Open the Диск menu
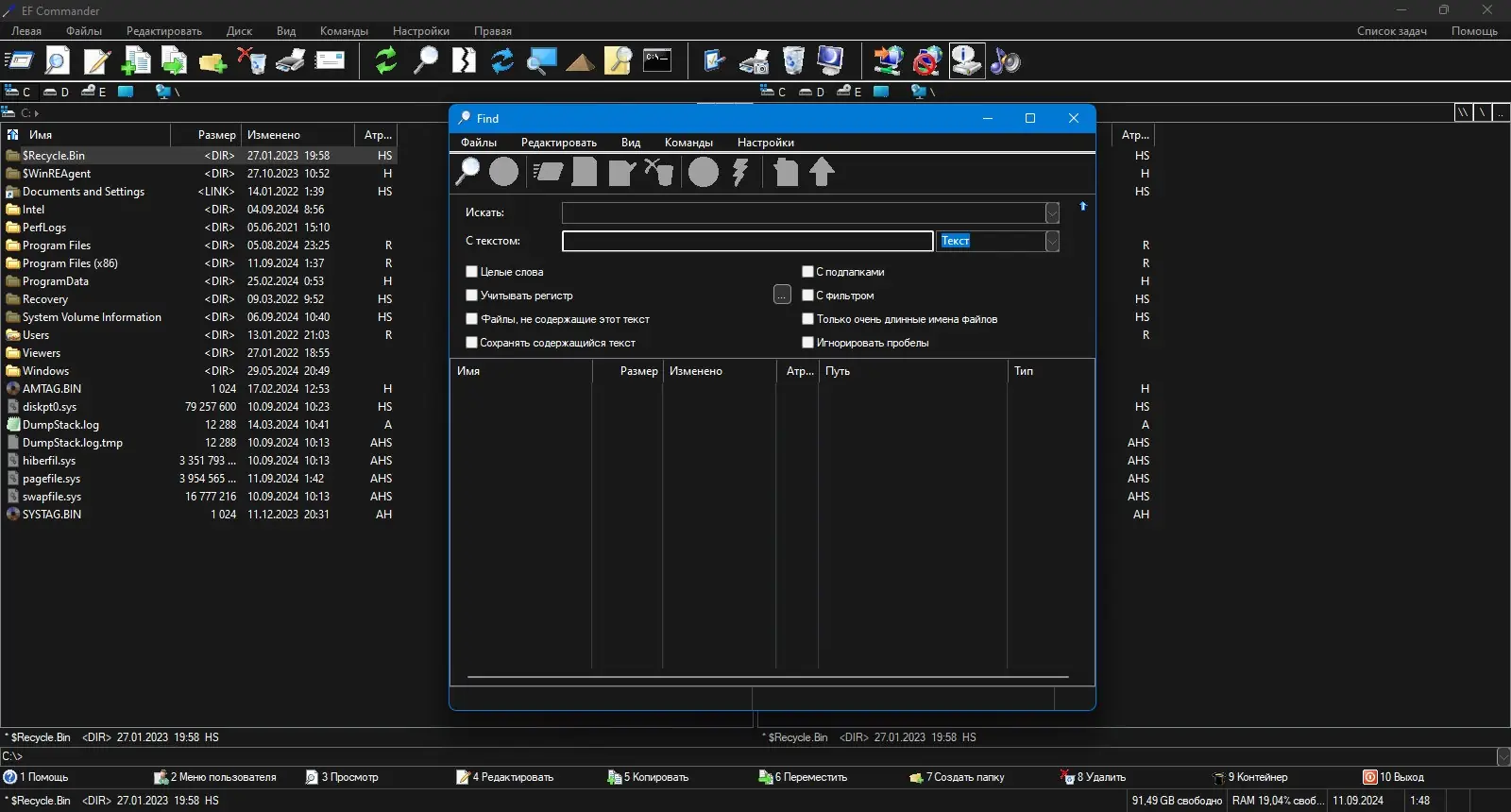This screenshot has height=812, width=1511. click(239, 31)
